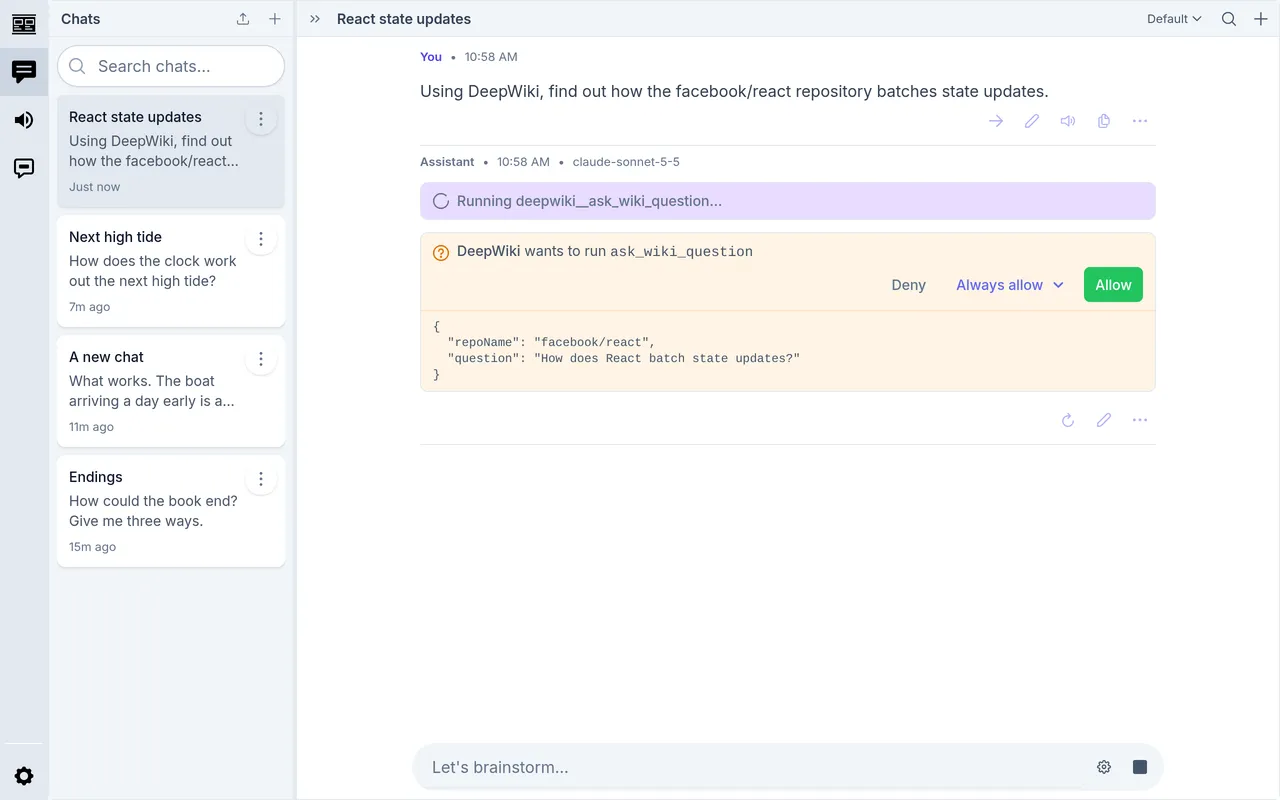The width and height of the screenshot is (1280, 800).
Task: Edit the assistant response with pencil
Action: coord(1104,420)
